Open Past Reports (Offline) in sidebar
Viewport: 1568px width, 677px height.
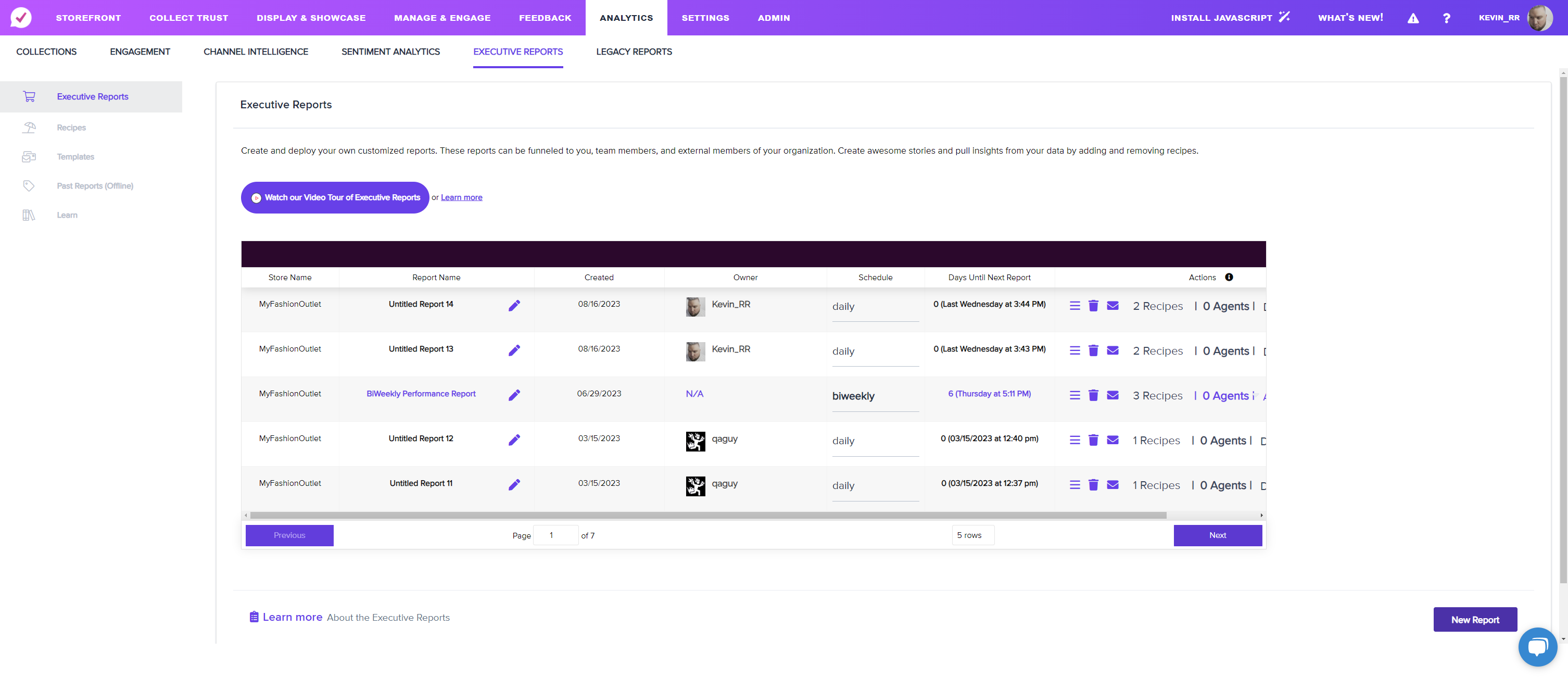[95, 186]
